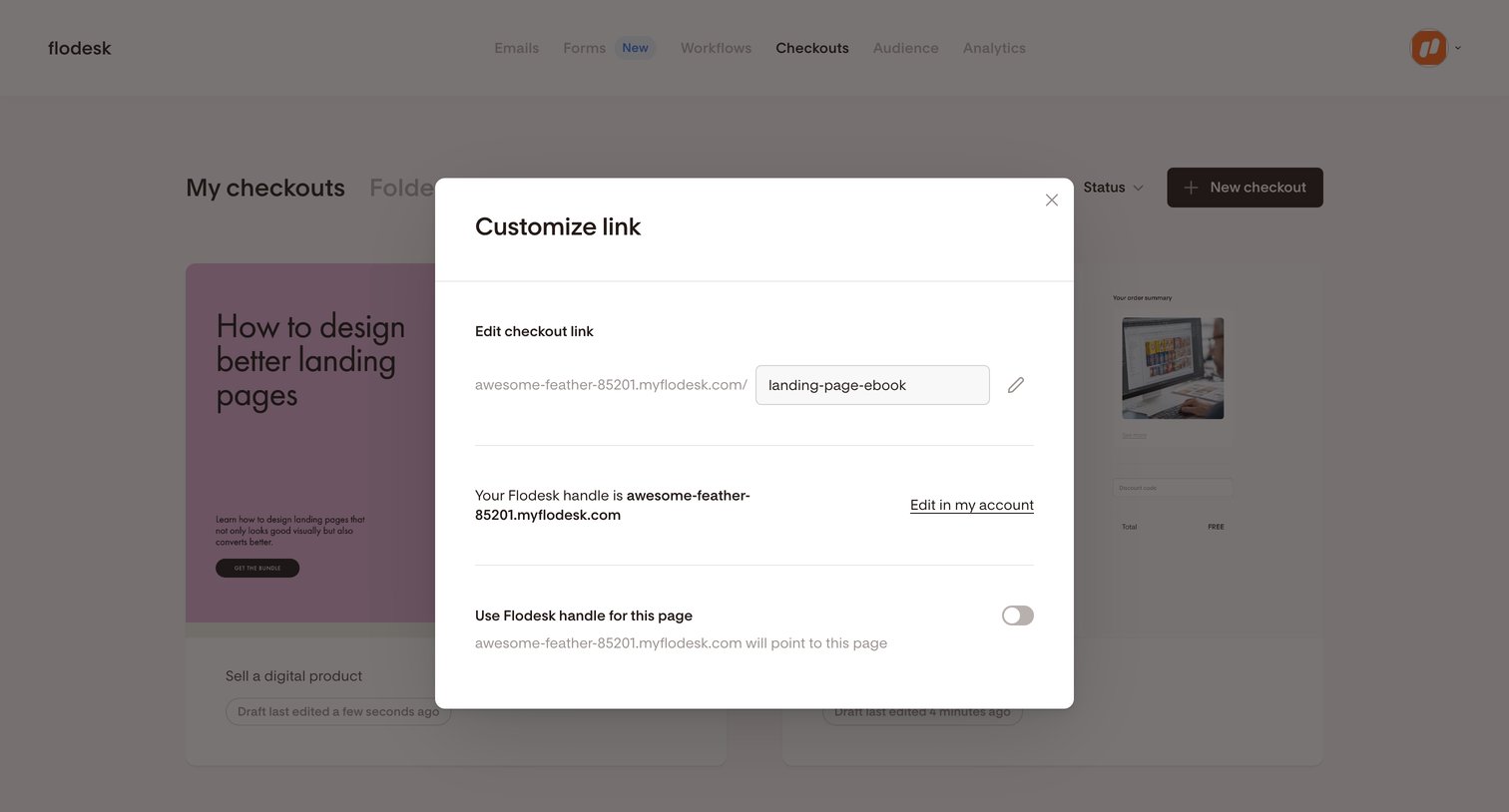Close the Customize link dialog
Image resolution: width=1509 pixels, height=812 pixels.
point(1051,201)
